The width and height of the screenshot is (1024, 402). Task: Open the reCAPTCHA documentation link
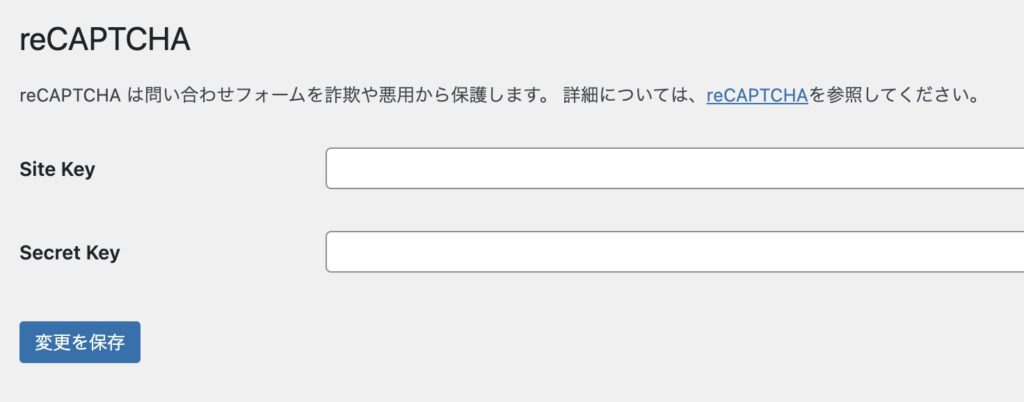coord(756,97)
